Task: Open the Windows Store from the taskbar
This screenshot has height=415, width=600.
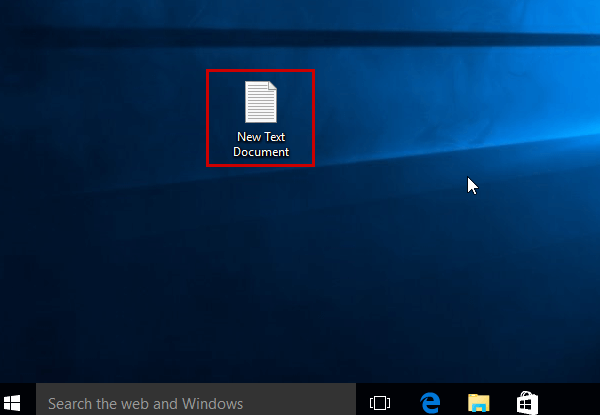Action: click(527, 403)
